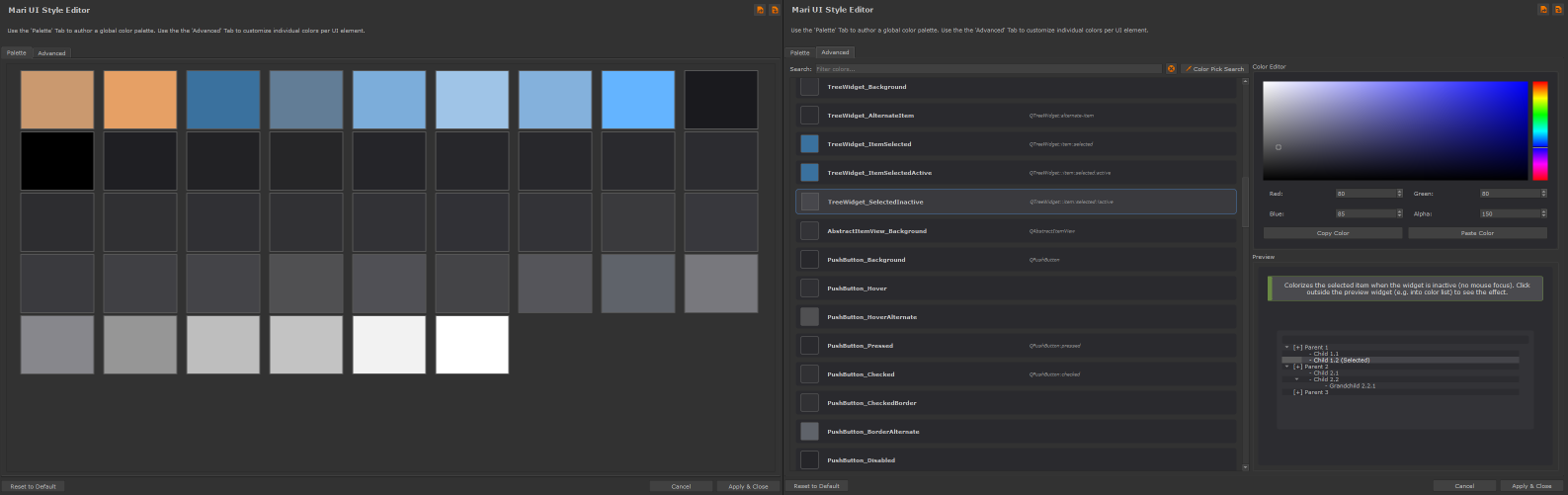
Task: Activate the Color Pick Search eyedropper
Action: coord(1214,69)
